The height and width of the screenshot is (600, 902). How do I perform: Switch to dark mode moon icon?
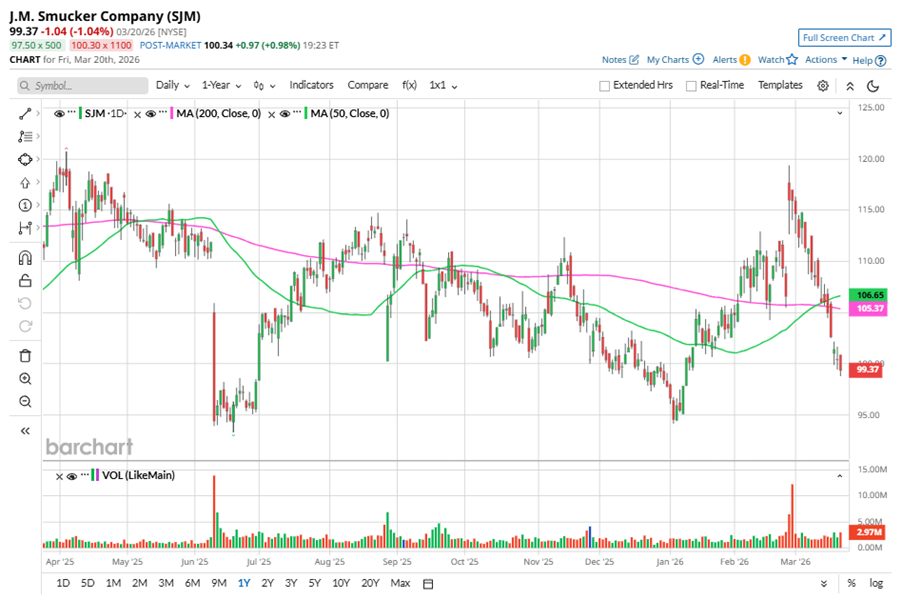[x=873, y=86]
